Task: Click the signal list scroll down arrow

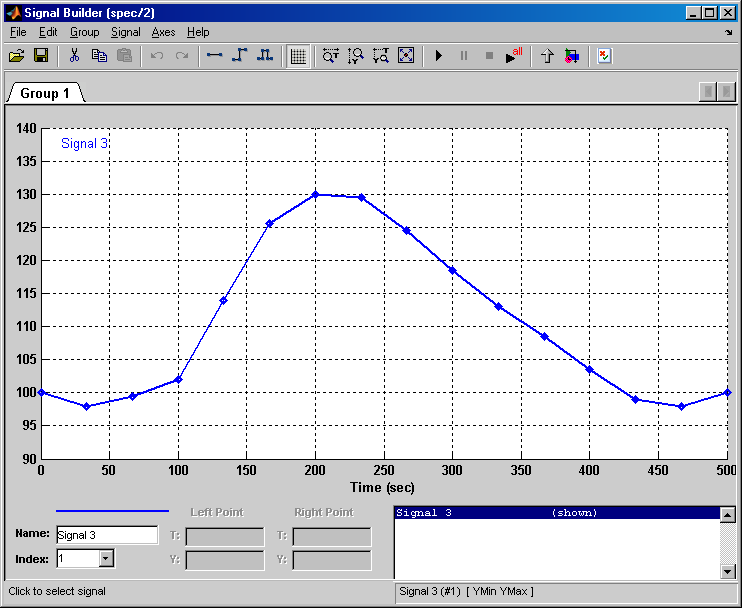Action: coord(728,571)
